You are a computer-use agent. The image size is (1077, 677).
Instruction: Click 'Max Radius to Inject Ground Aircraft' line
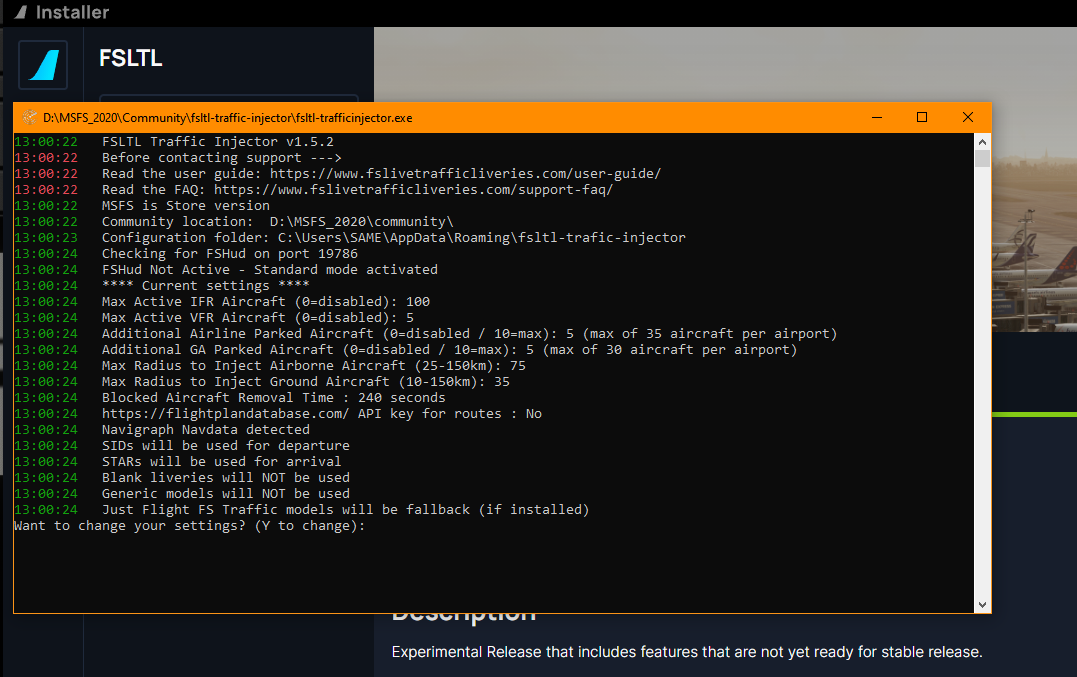306,382
